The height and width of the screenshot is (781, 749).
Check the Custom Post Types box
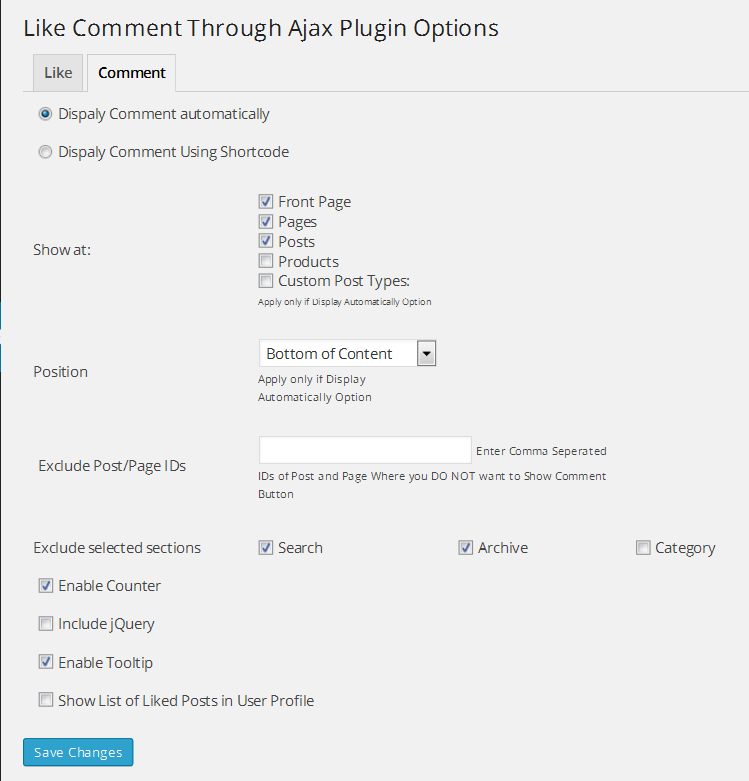coord(266,281)
